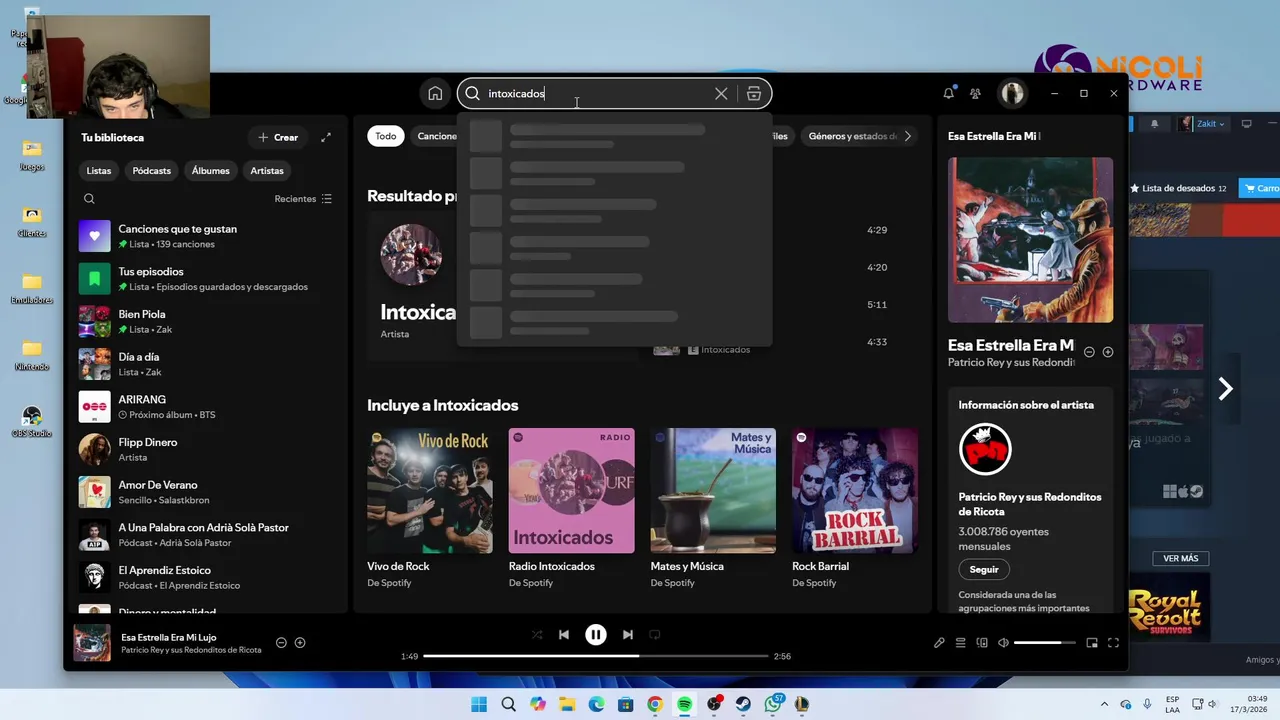The height and width of the screenshot is (720, 1280).
Task: Open Spotify notifications bell
Action: pos(948,94)
